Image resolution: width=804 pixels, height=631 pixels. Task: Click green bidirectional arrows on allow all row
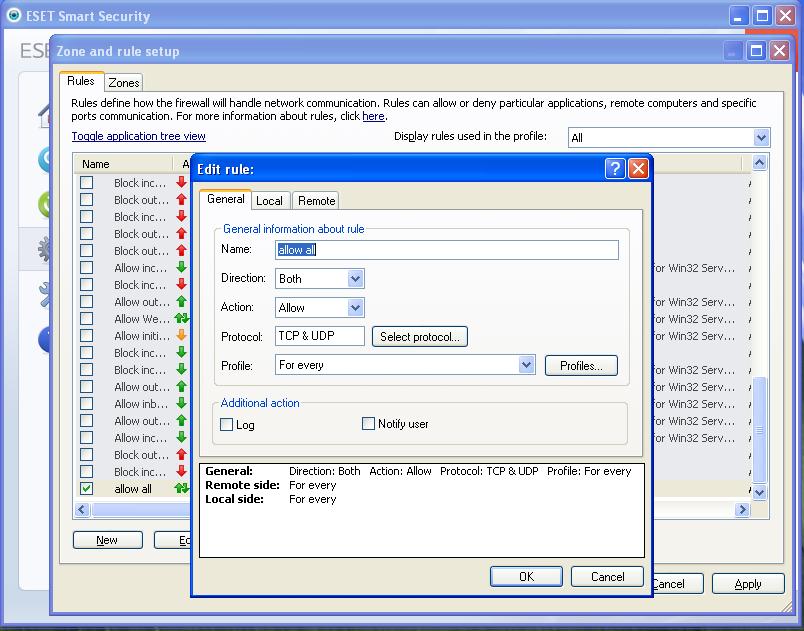tap(182, 488)
